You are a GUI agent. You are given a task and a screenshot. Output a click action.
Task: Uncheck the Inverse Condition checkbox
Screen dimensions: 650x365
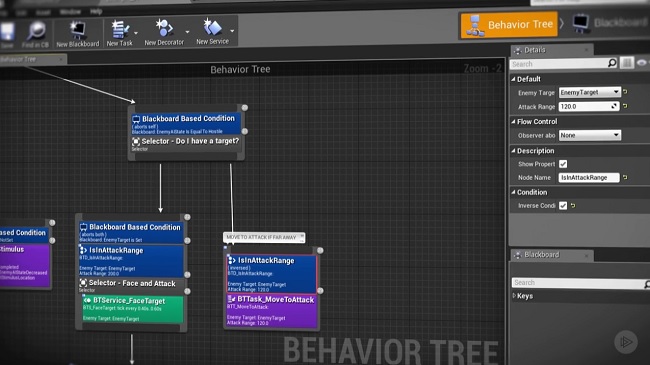click(563, 205)
